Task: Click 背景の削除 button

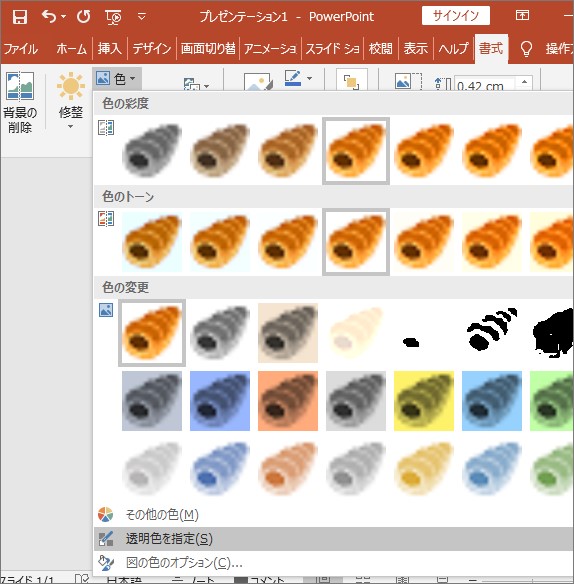Action: (20, 102)
